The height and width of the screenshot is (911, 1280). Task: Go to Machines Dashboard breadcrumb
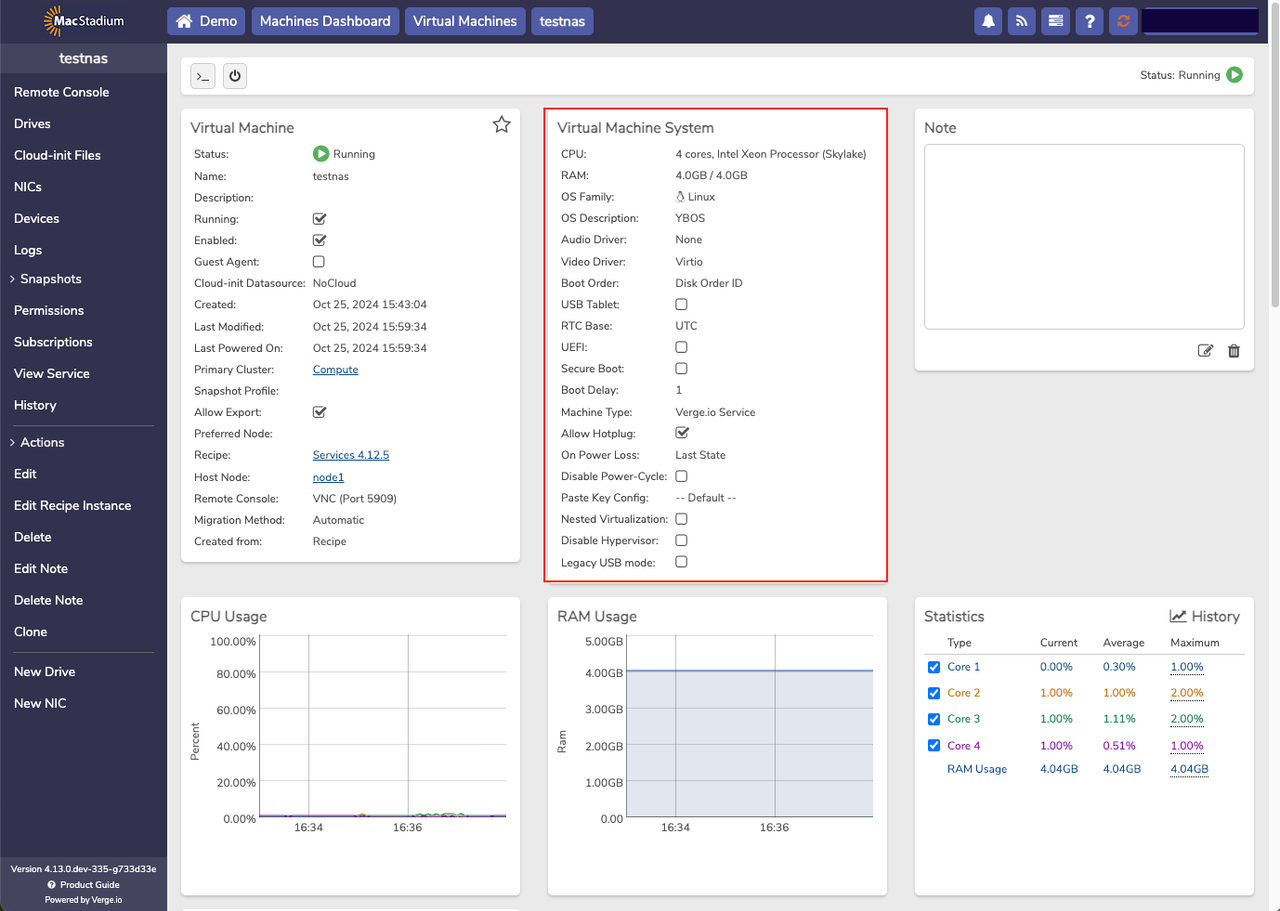coord(325,21)
